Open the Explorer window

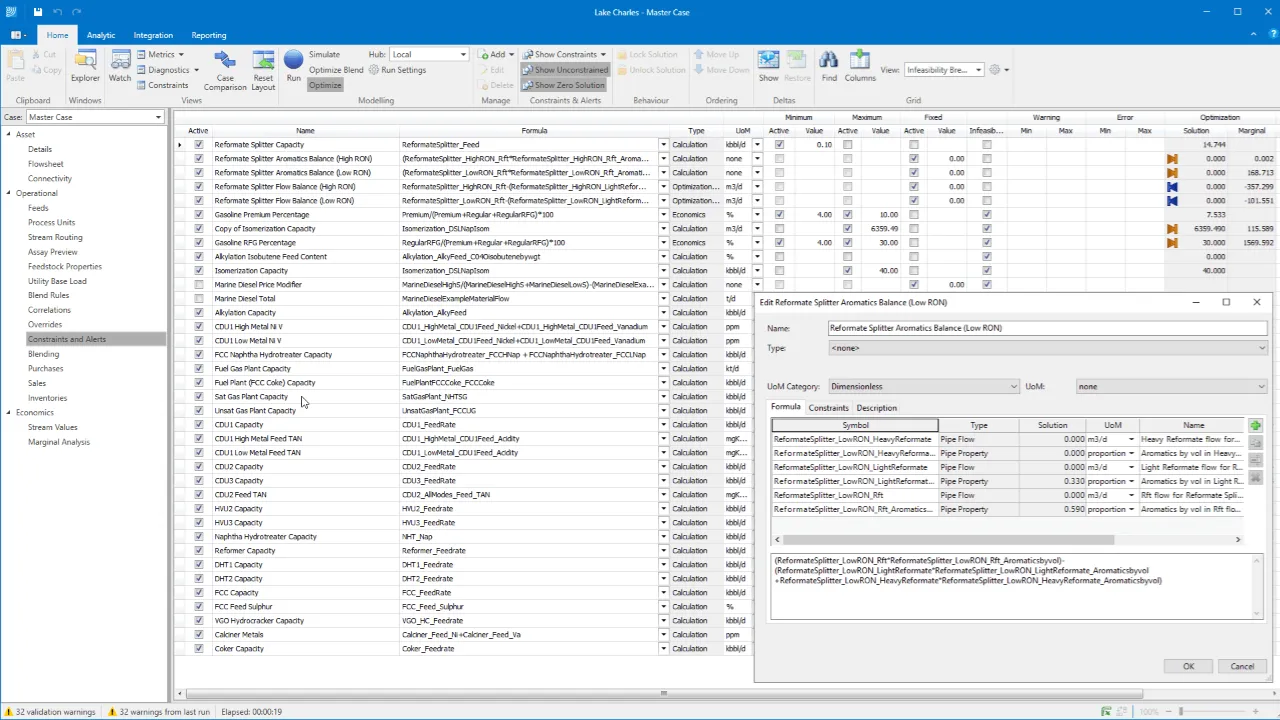coord(85,65)
